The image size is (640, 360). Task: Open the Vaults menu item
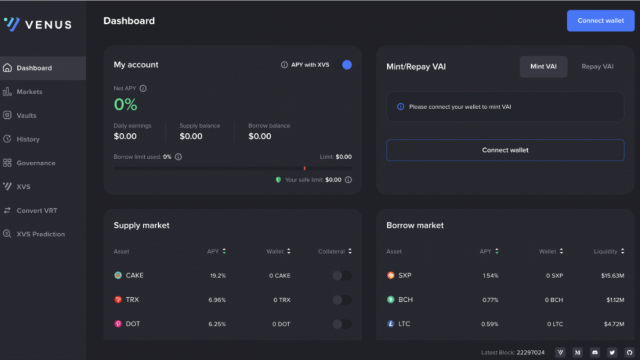pyautogui.click(x=43, y=115)
